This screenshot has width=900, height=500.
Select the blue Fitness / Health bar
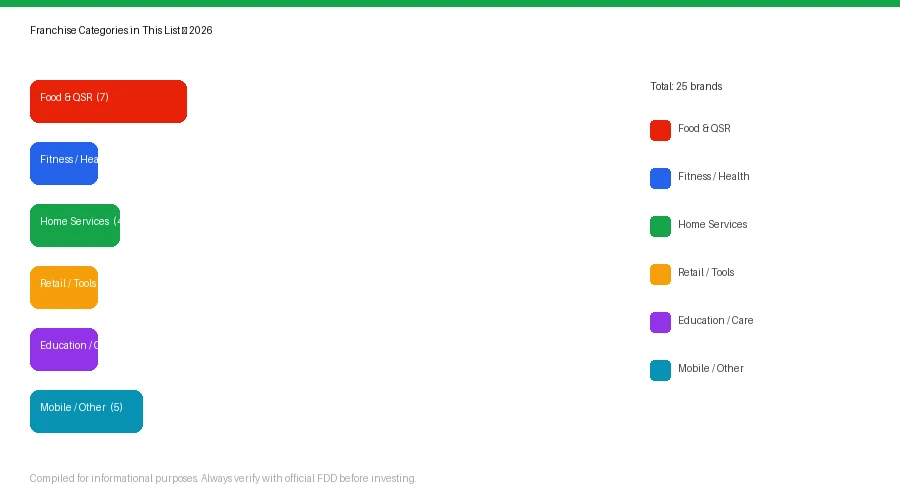tap(64, 163)
